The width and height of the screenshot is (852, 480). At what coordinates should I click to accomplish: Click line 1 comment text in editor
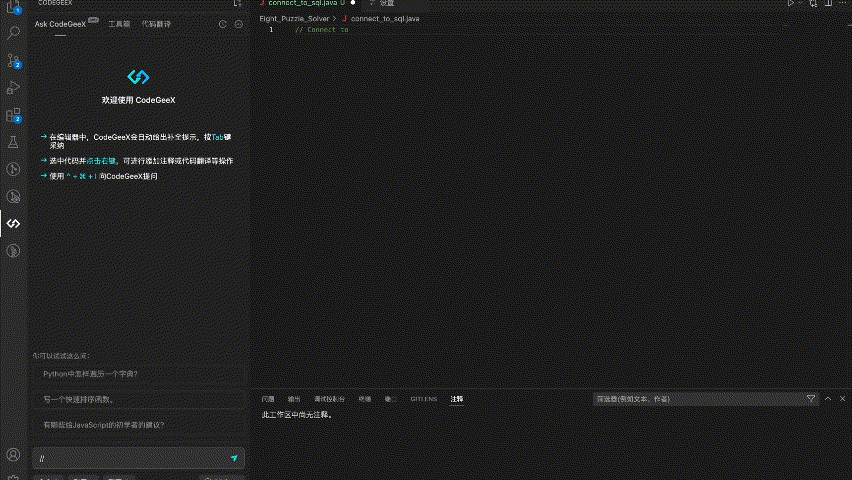[x=322, y=30]
